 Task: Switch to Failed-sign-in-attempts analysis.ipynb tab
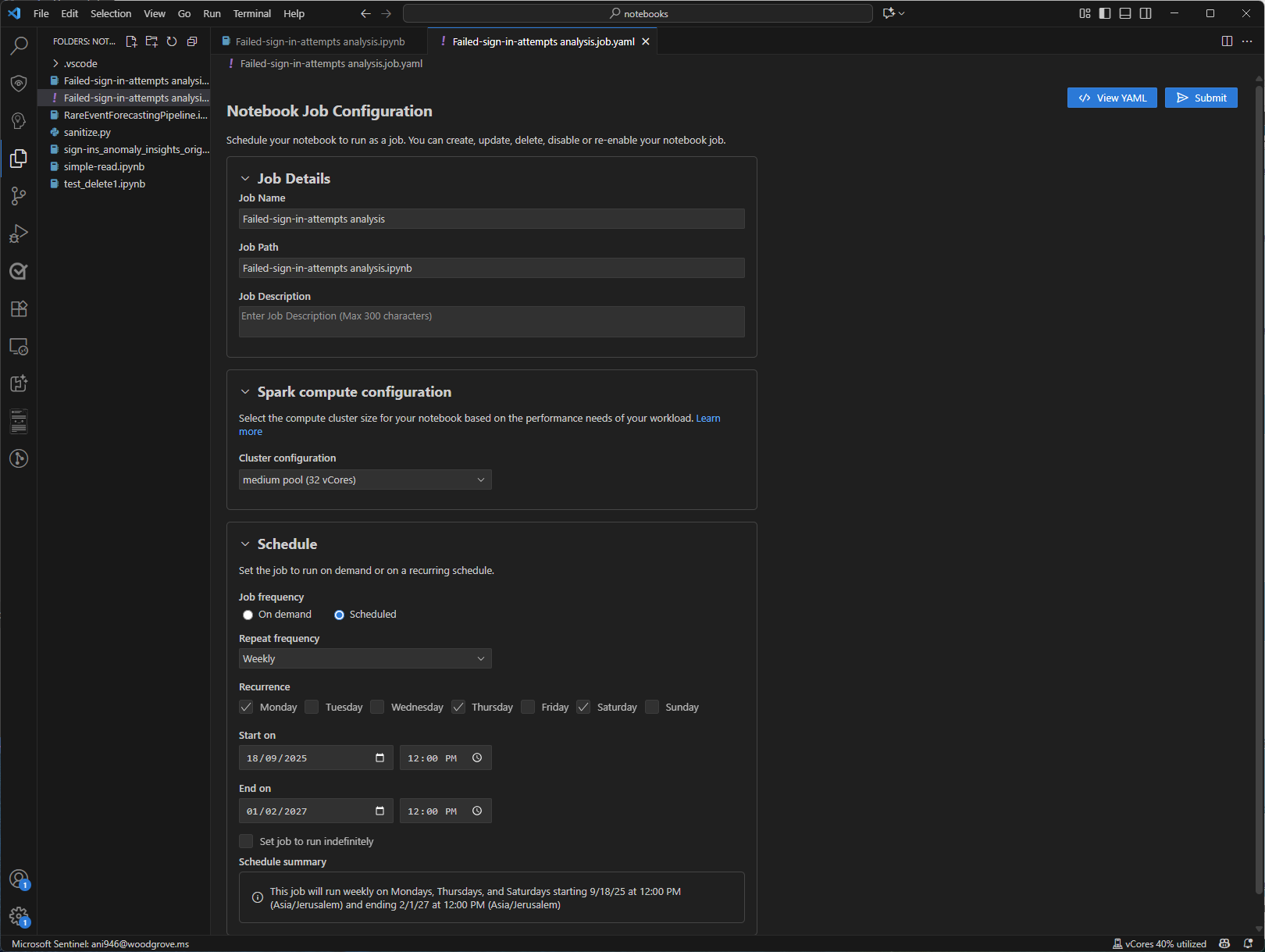coord(319,42)
